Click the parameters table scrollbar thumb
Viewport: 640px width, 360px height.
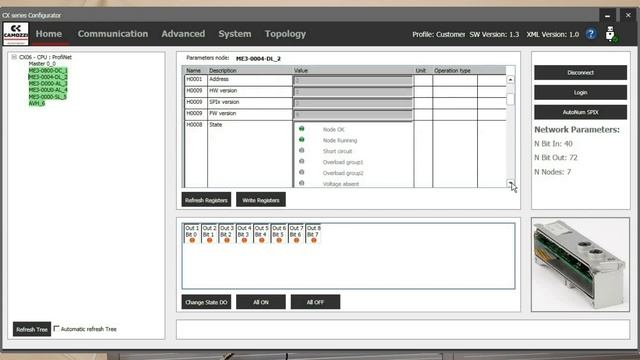510,98
